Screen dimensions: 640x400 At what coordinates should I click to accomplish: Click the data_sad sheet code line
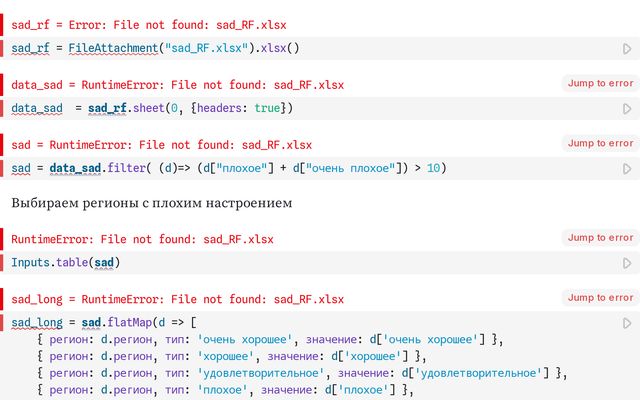[x=152, y=108]
